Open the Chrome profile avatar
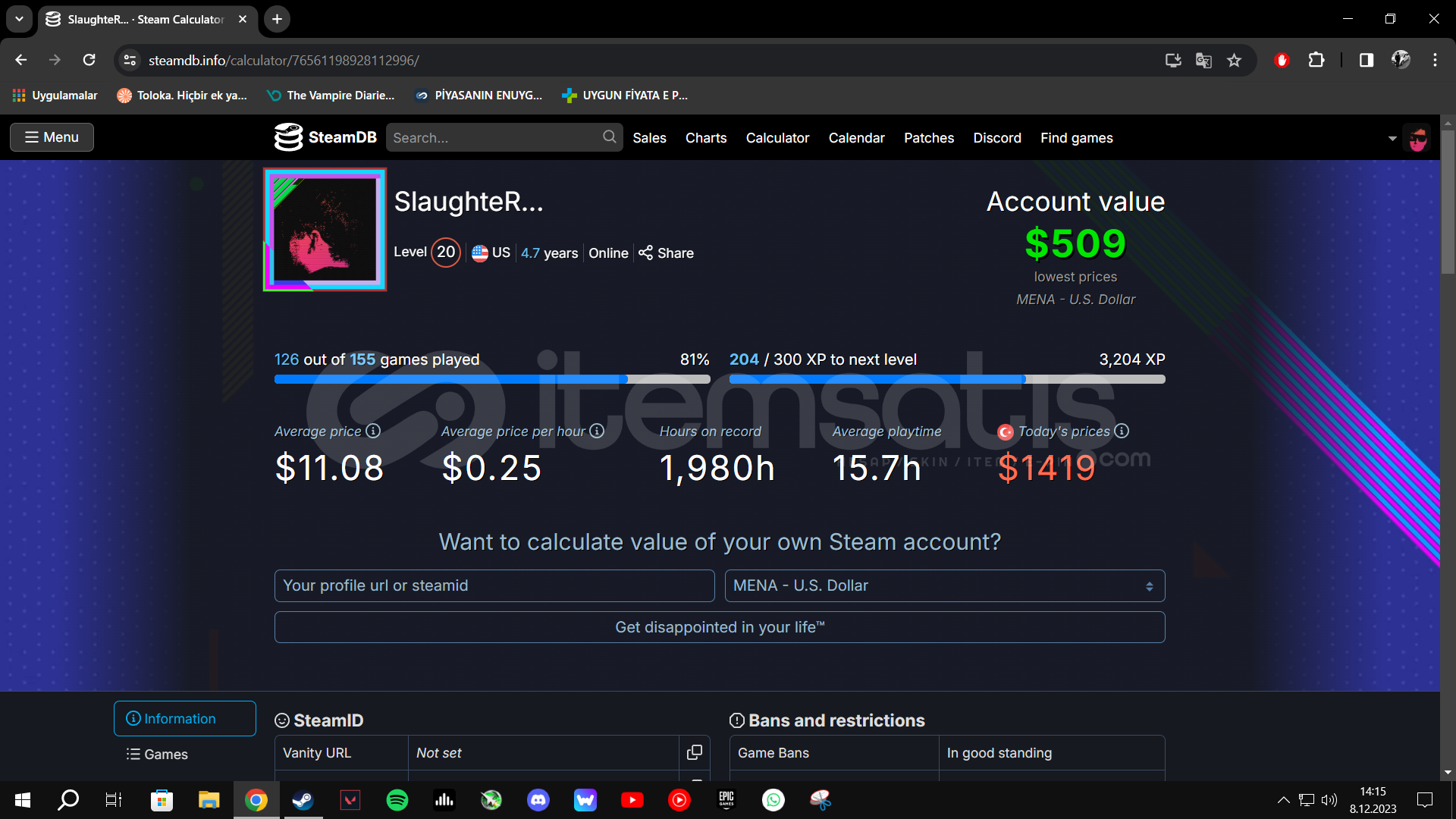Screen dimensions: 1456x819 click(x=1401, y=60)
